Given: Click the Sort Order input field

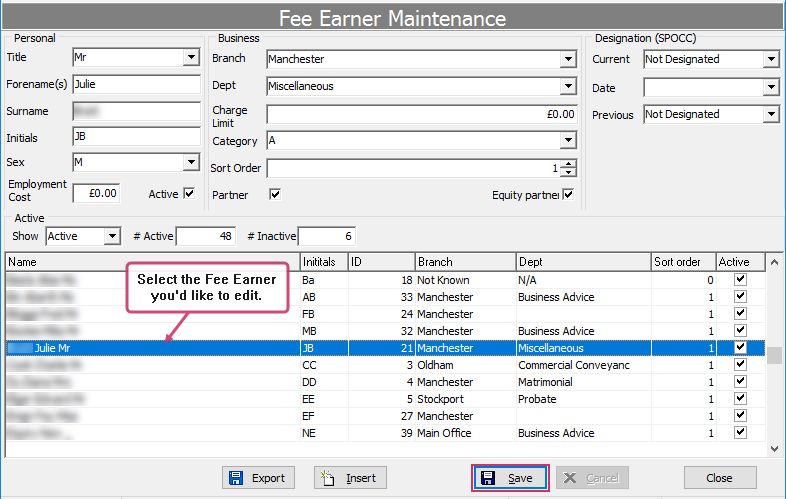Looking at the screenshot, I should (414, 168).
